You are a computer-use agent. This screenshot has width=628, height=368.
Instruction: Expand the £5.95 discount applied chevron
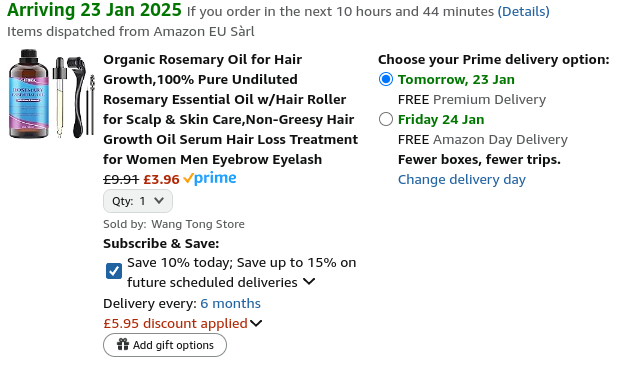[x=256, y=323]
